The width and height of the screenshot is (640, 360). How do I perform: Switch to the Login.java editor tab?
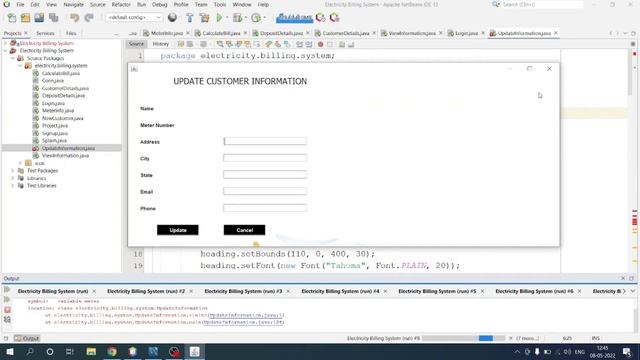tap(467, 33)
